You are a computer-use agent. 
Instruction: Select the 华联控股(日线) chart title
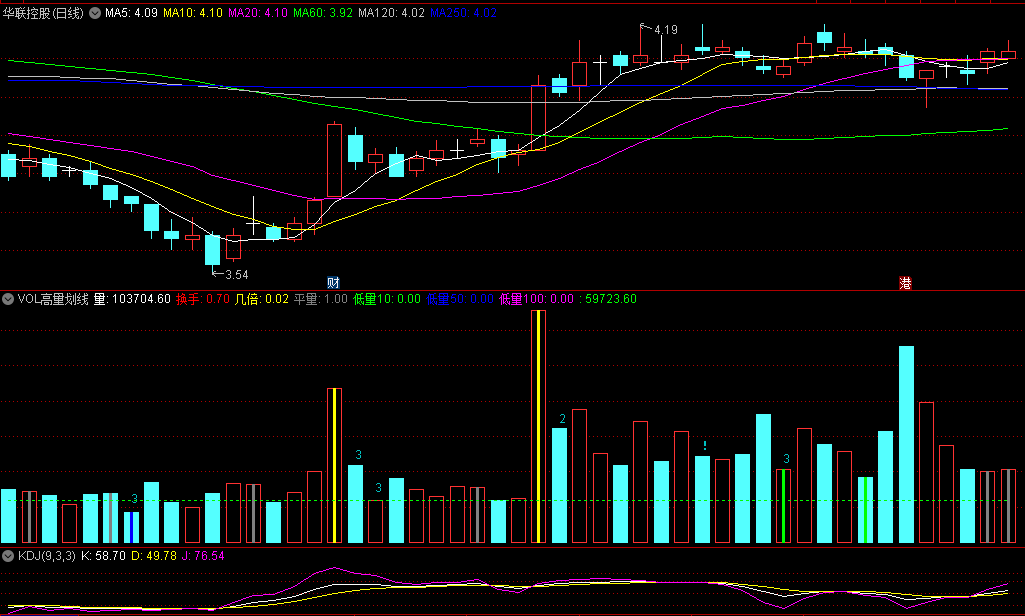tap(43, 12)
